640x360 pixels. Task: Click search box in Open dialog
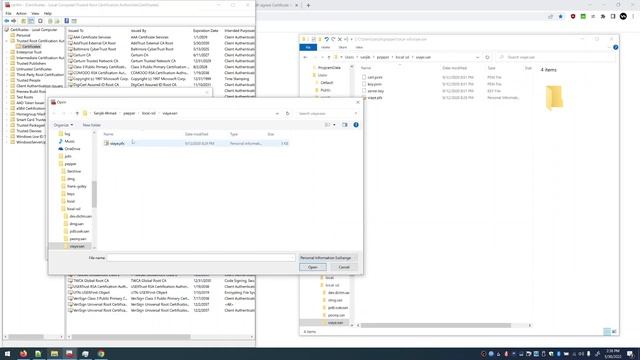(328, 113)
